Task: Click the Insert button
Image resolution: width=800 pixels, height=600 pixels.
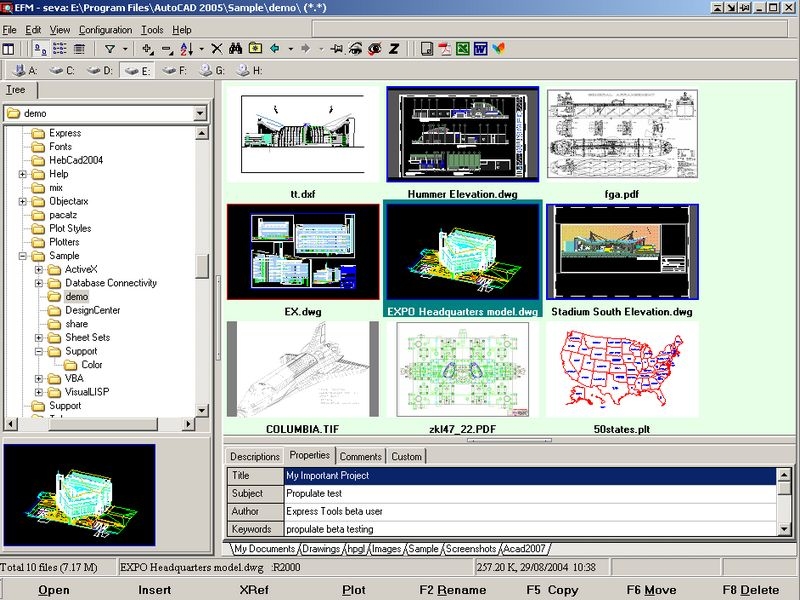Action: click(x=155, y=590)
